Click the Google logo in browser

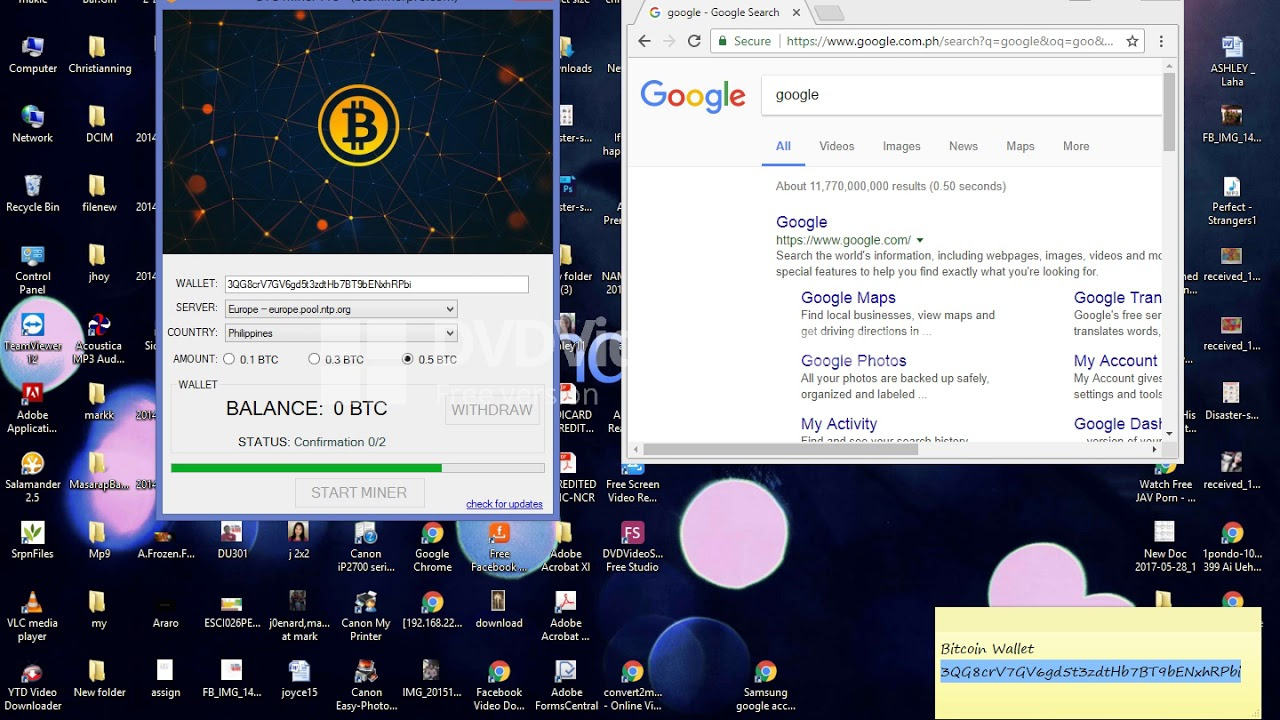tap(692, 96)
